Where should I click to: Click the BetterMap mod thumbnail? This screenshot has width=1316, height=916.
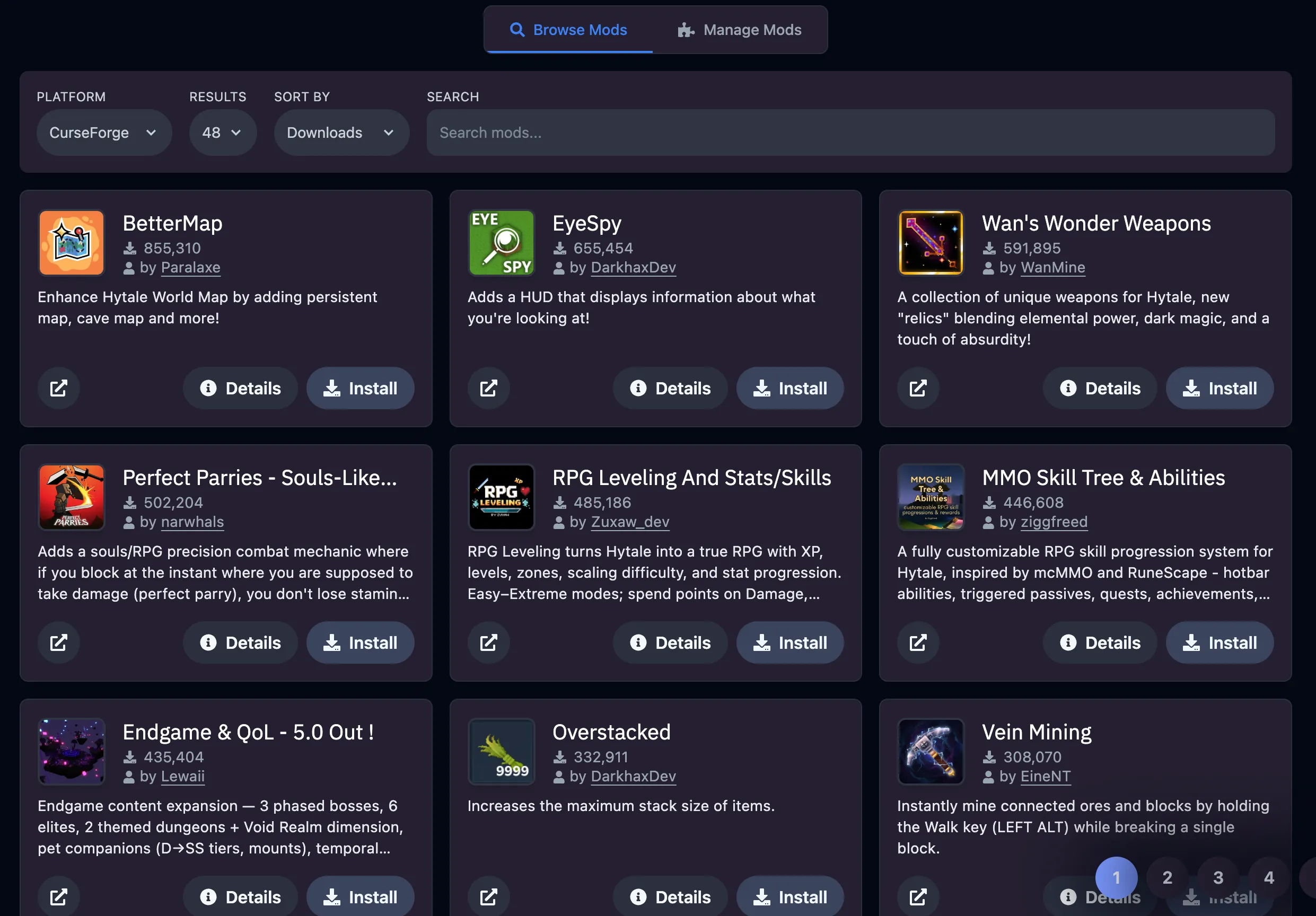click(x=72, y=243)
